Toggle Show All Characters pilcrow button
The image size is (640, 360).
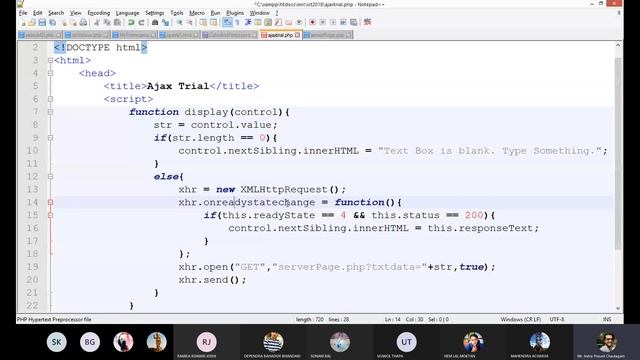[237, 22]
